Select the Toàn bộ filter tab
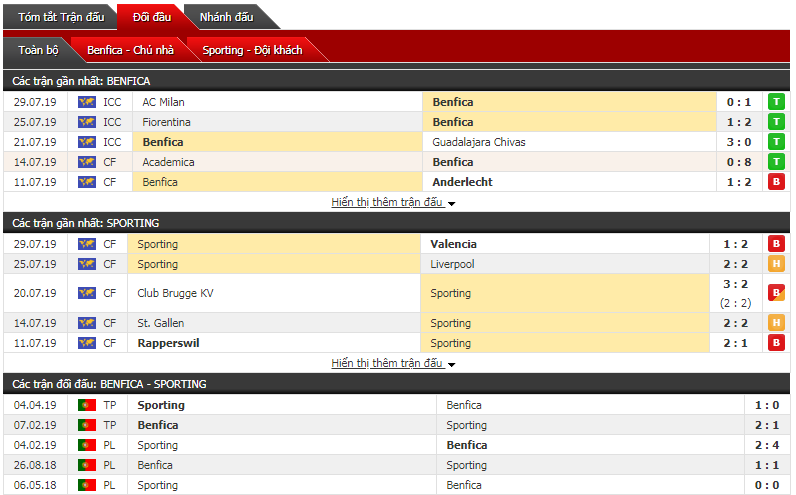The height and width of the screenshot is (495, 796). [x=39, y=50]
